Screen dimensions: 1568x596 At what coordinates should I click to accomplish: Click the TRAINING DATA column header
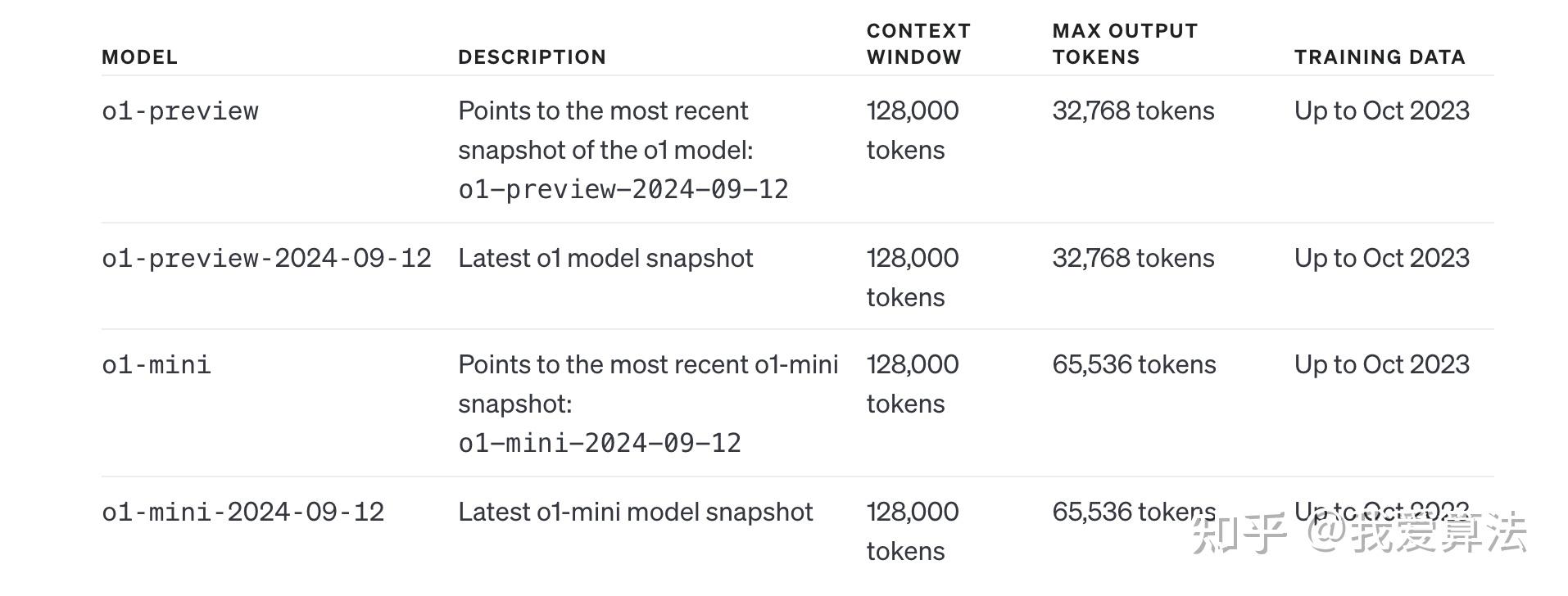click(x=1380, y=57)
